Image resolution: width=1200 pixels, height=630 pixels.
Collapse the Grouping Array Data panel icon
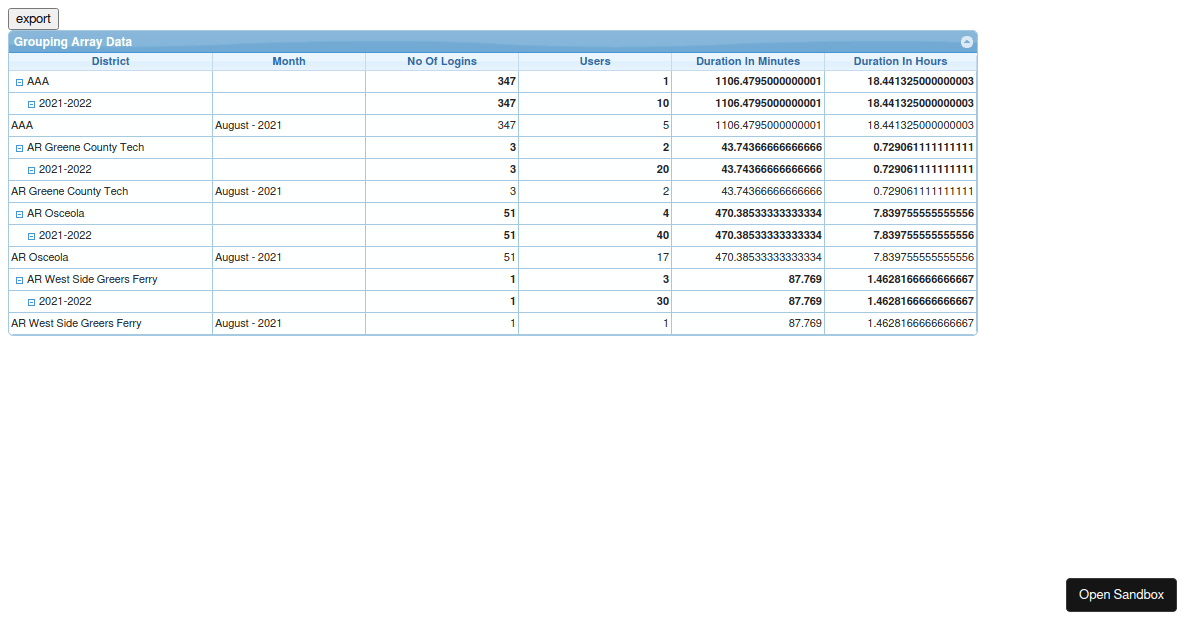(x=967, y=42)
